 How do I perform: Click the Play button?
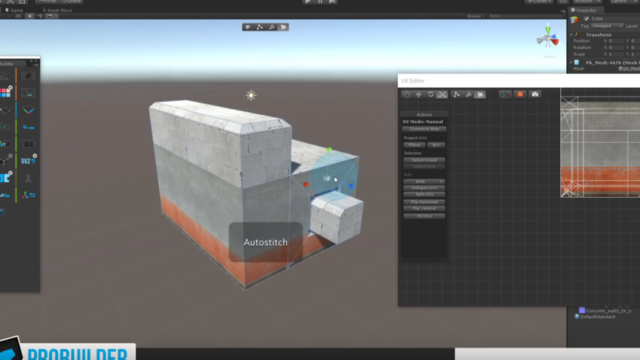tap(308, 2)
